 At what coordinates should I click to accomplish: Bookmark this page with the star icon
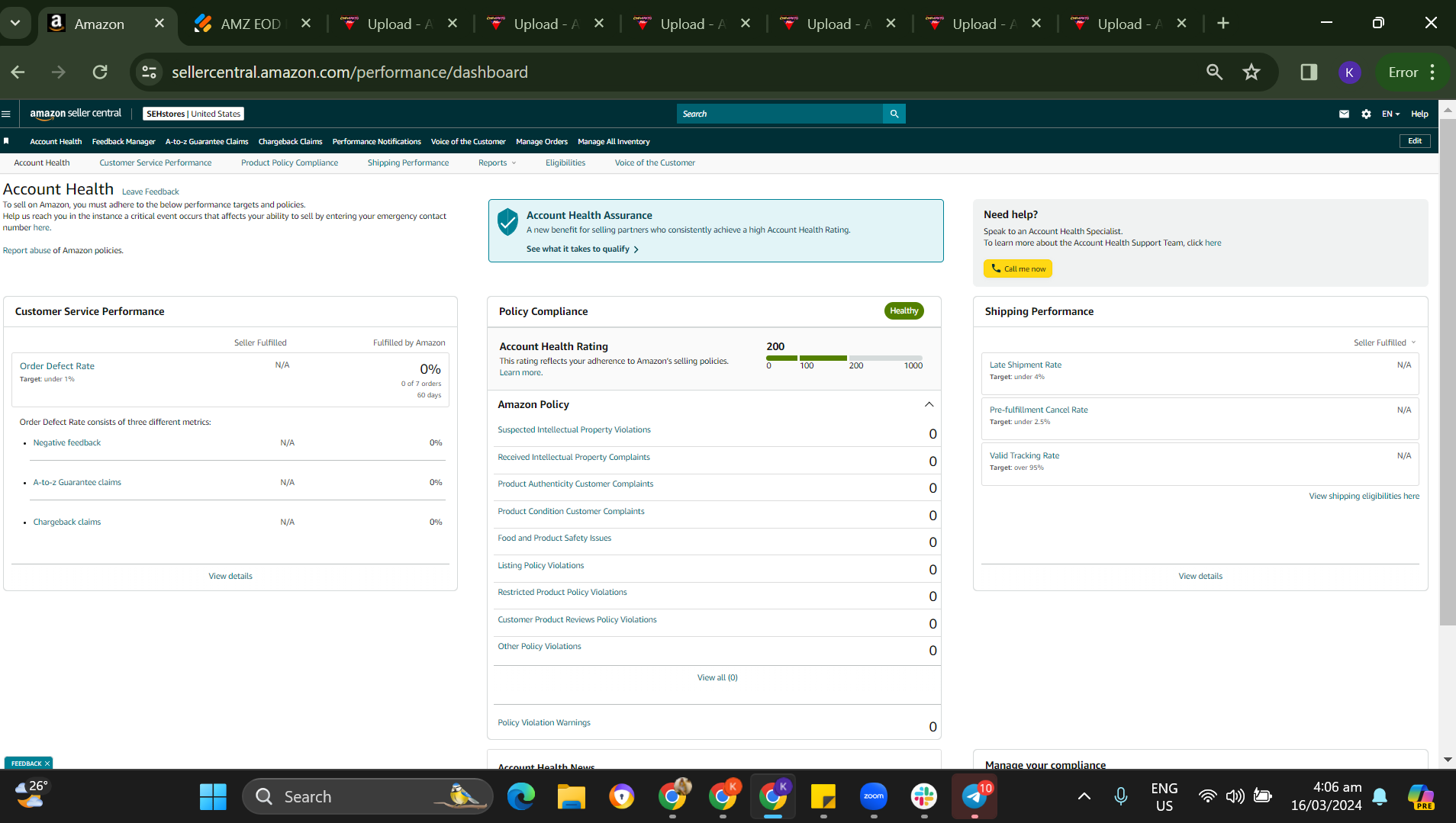pyautogui.click(x=1251, y=72)
